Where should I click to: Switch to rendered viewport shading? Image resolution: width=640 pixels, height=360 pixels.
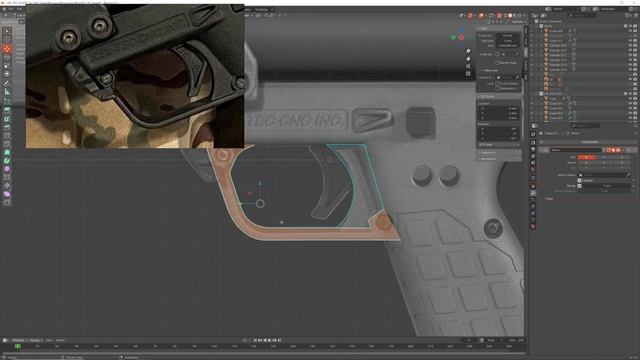click(x=520, y=16)
